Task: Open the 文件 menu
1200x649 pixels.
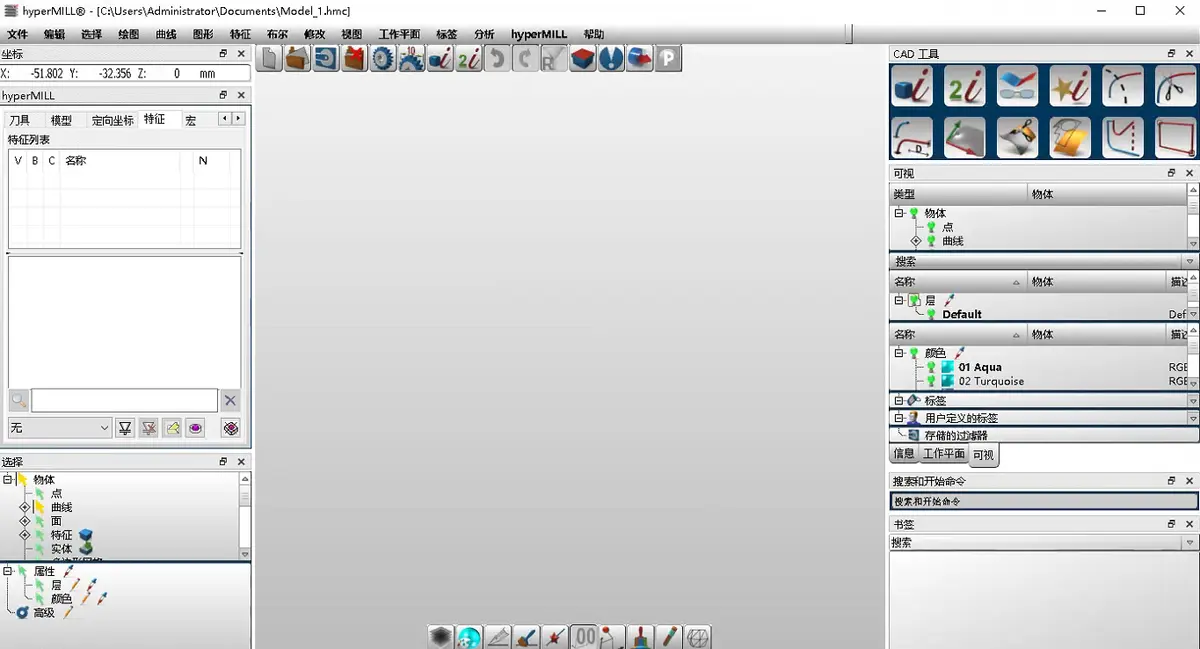Action: (x=18, y=34)
